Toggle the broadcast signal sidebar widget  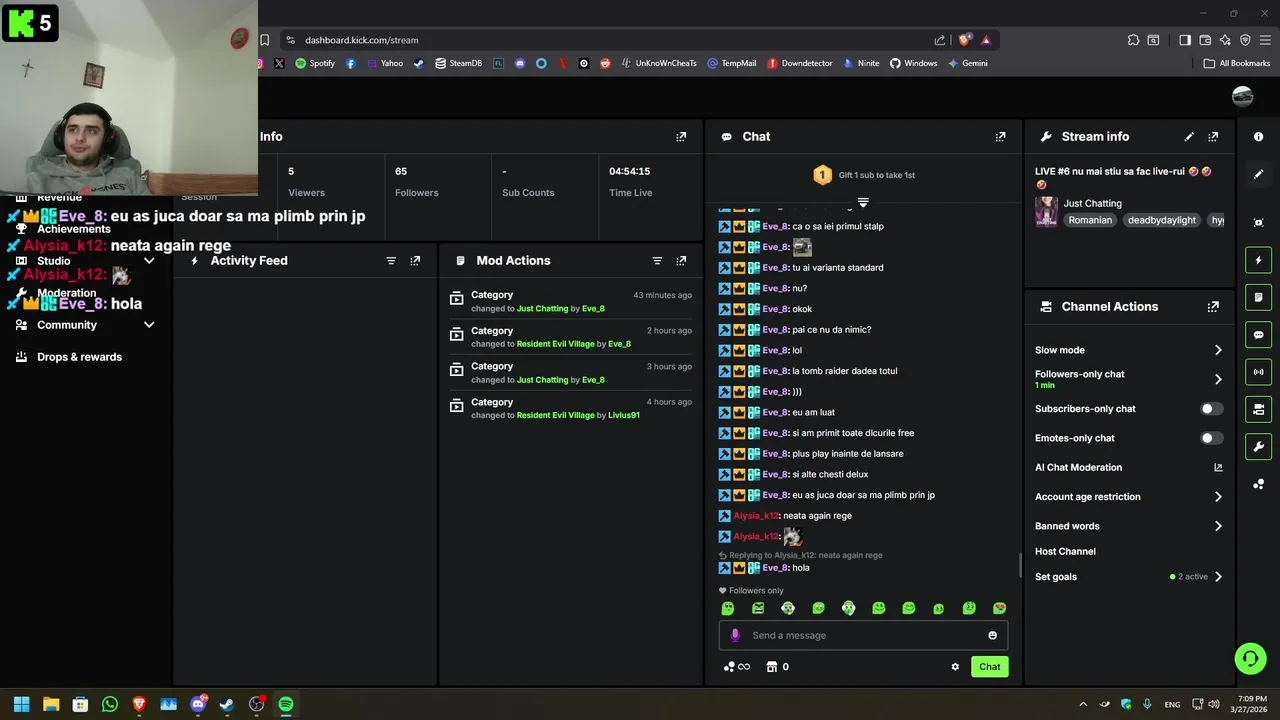tap(1258, 372)
